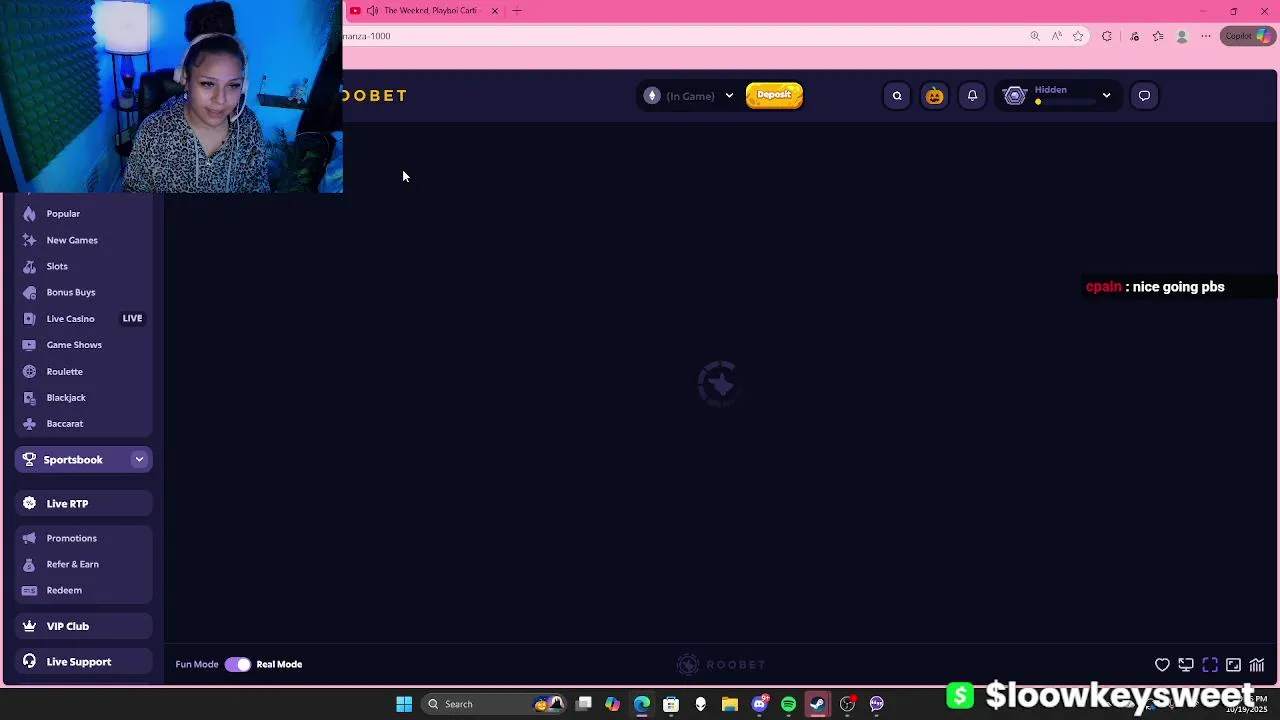Click the Ethereum currency icon
Screen dimensions: 1280x720
pyautogui.click(x=652, y=96)
